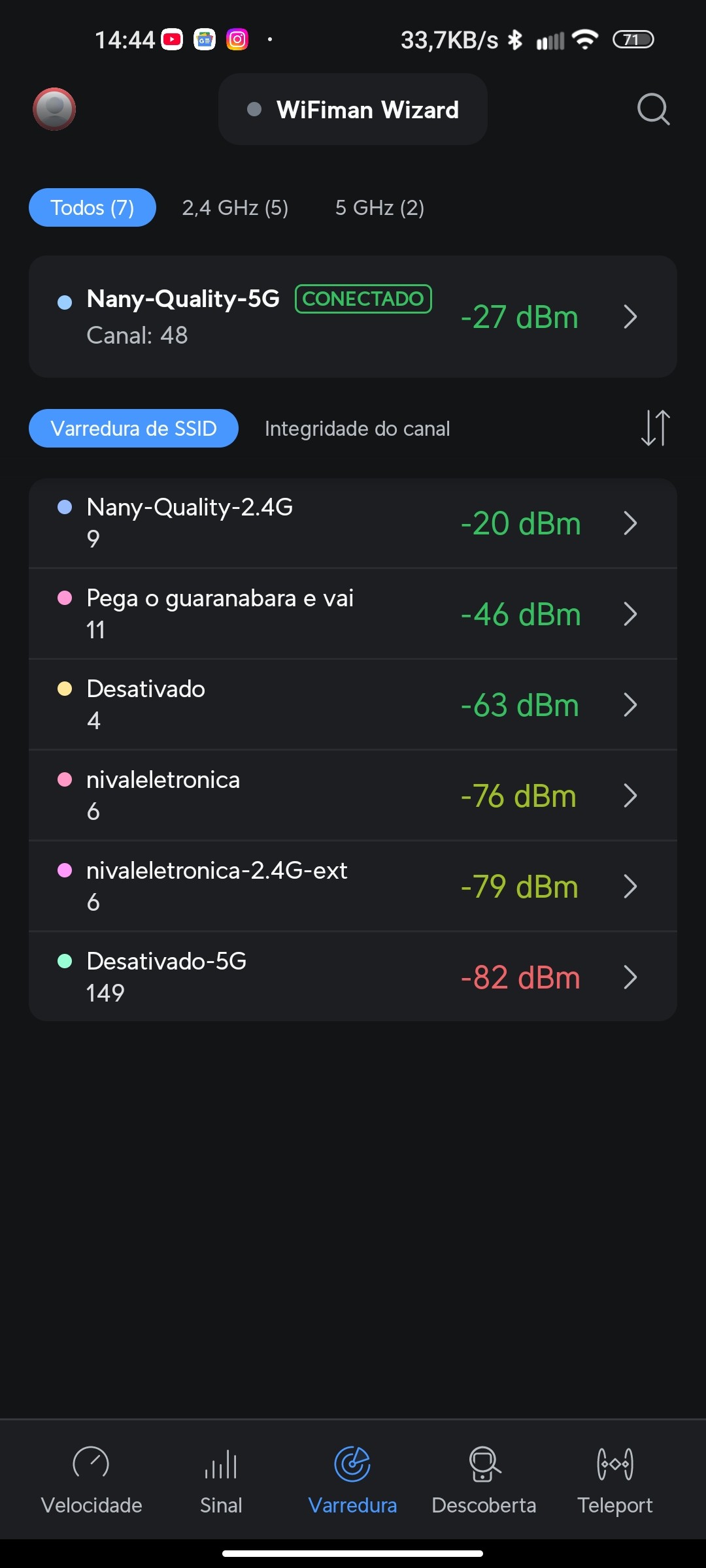Switch to Varredura de SSID tab
The height and width of the screenshot is (1568, 706).
click(133, 429)
